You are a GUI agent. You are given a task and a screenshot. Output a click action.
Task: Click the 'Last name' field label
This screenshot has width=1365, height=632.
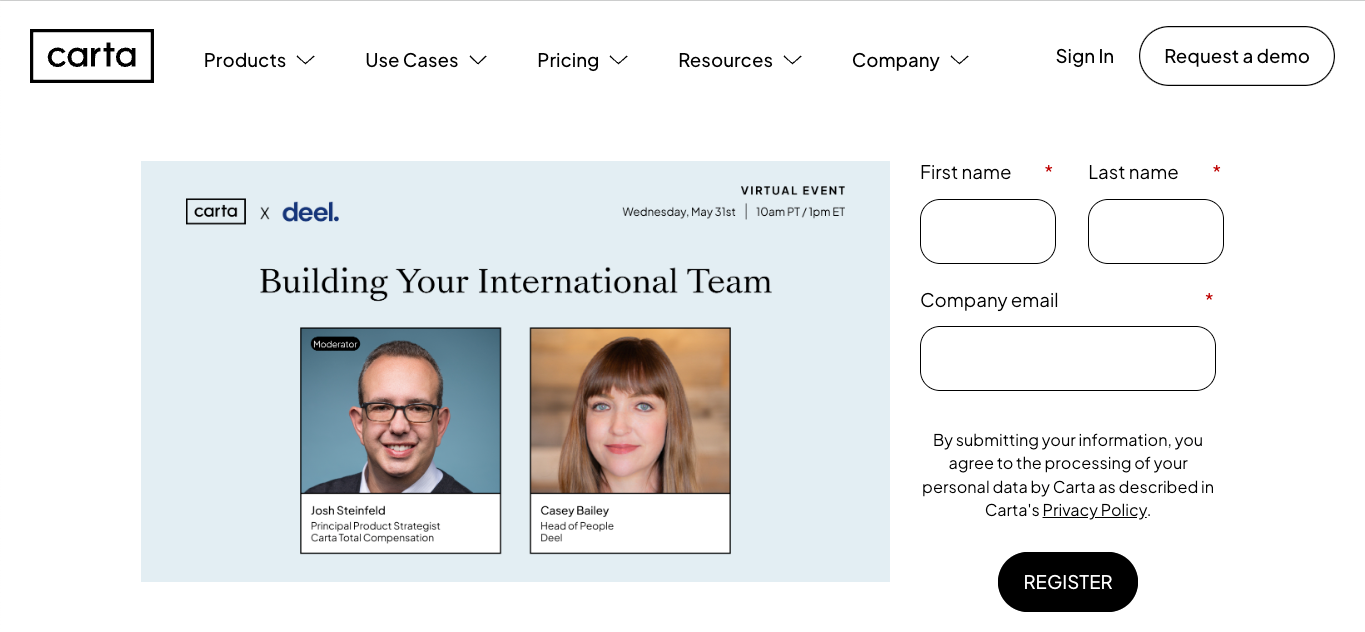click(x=1133, y=172)
